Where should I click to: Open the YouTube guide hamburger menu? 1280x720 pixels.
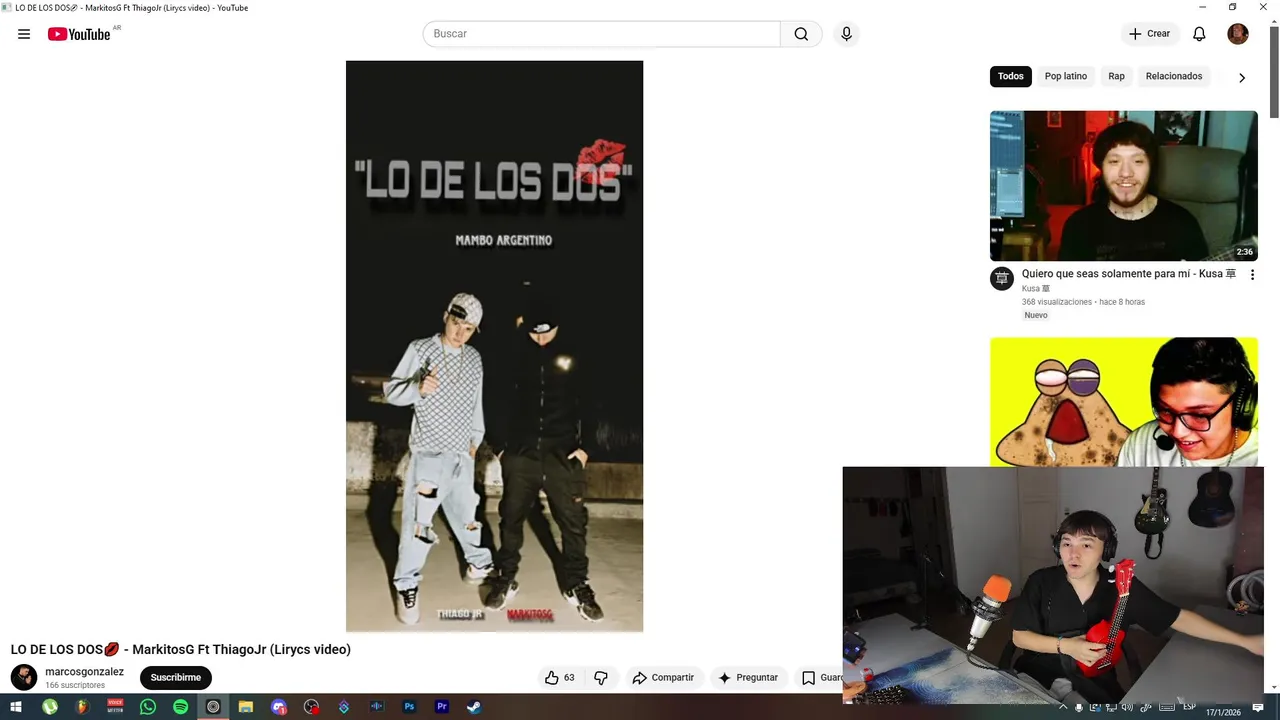click(24, 34)
